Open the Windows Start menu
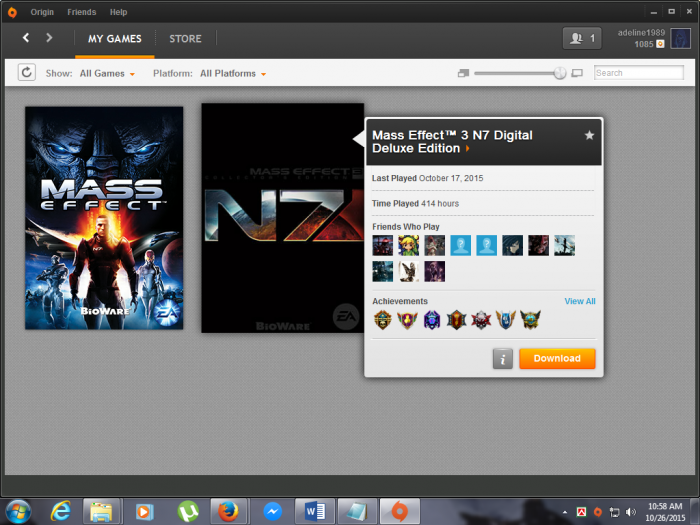This screenshot has width=700, height=525. pos(18,512)
